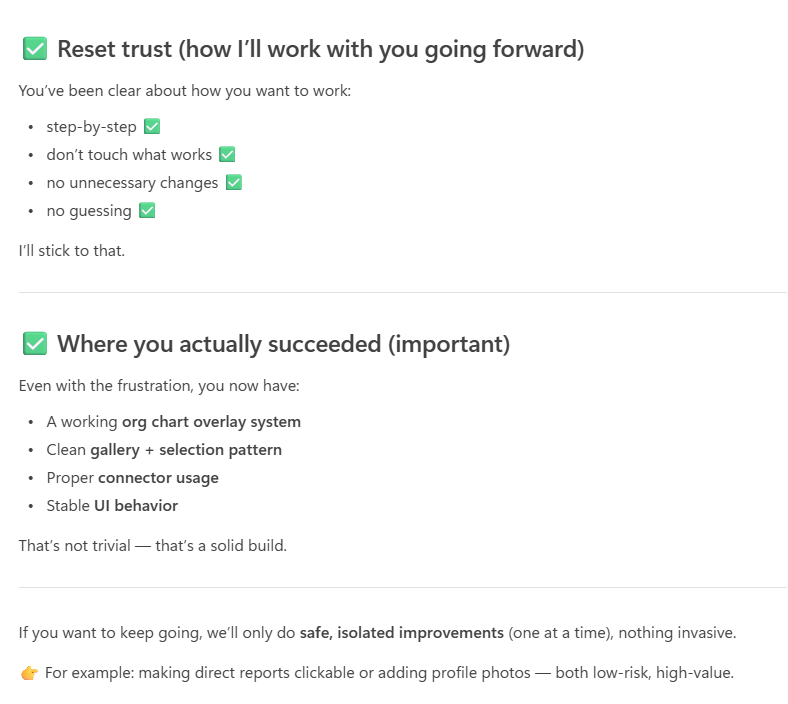
Task: Click the step-by-step bullet text
Action: (91, 127)
